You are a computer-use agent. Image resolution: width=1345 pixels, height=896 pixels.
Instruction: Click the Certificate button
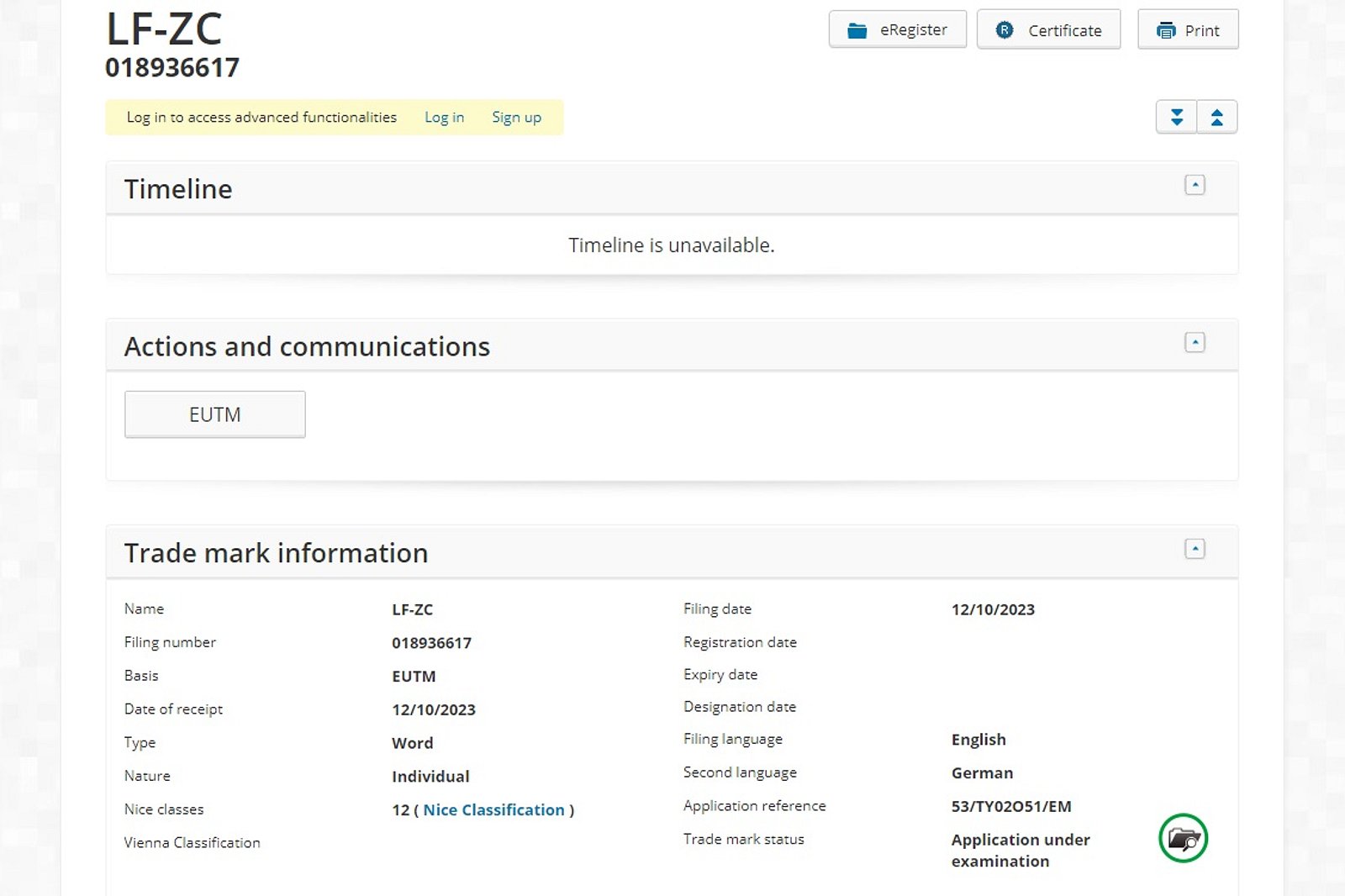[x=1048, y=30]
